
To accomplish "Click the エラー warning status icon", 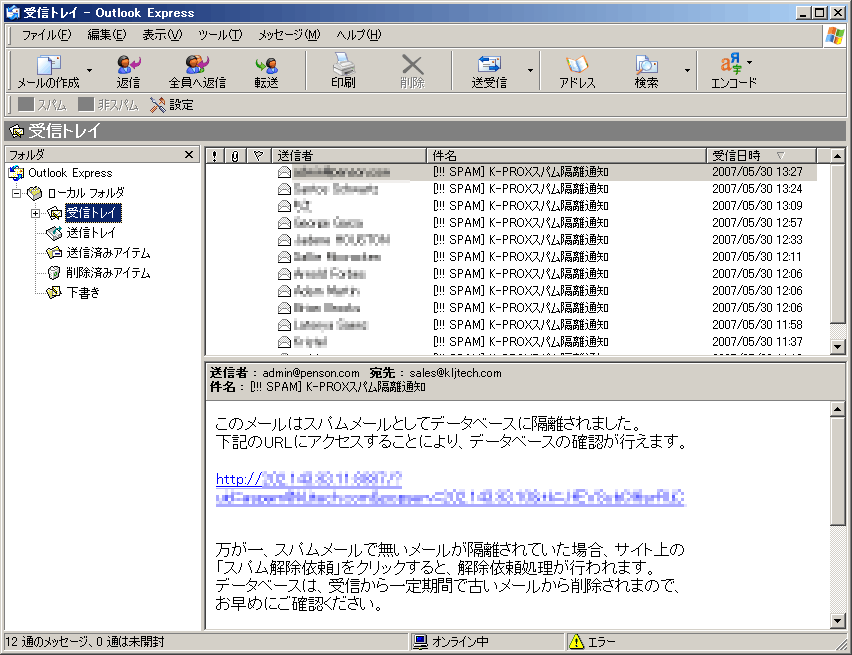I will 576,642.
